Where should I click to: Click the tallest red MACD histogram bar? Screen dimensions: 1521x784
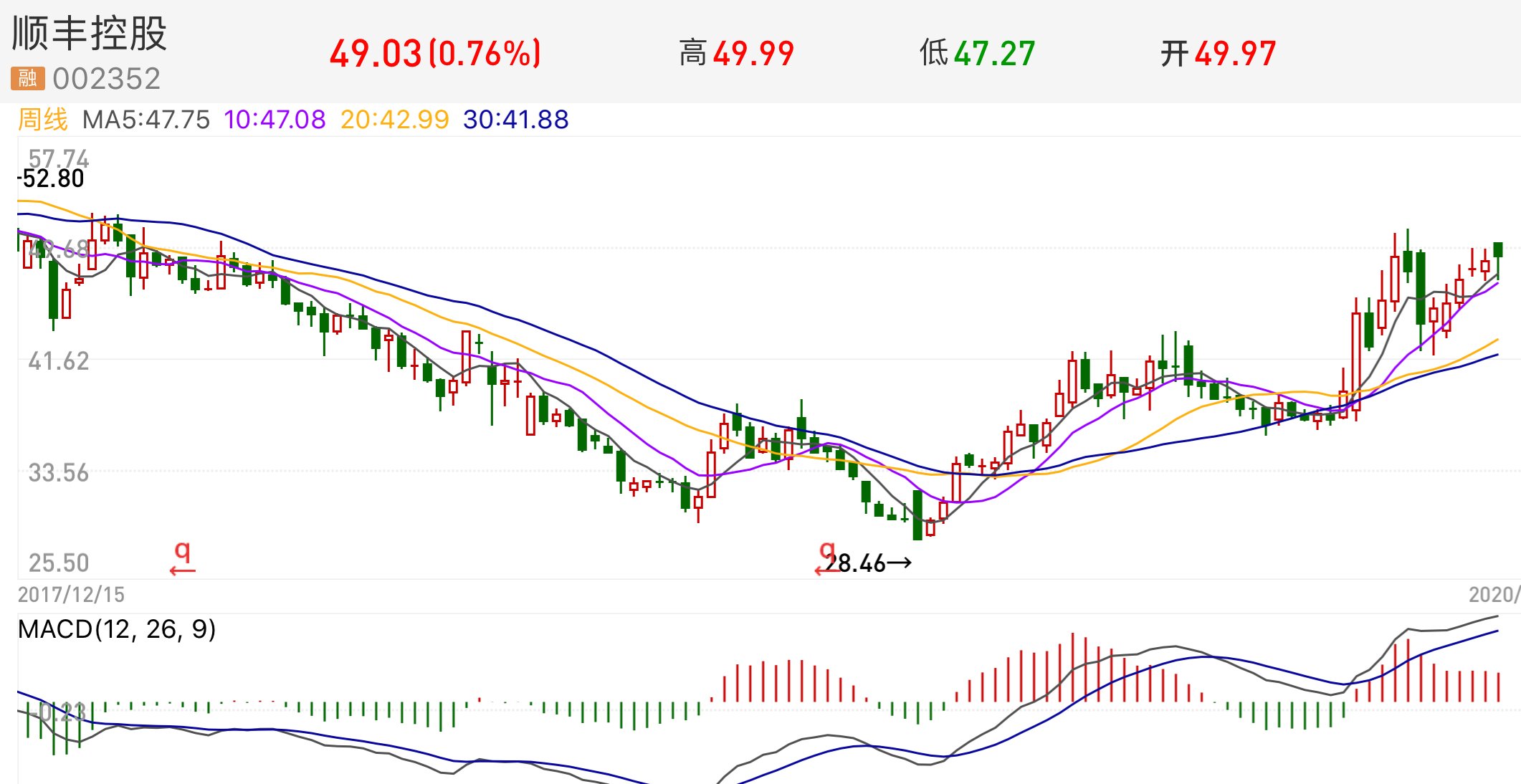click(x=1073, y=667)
